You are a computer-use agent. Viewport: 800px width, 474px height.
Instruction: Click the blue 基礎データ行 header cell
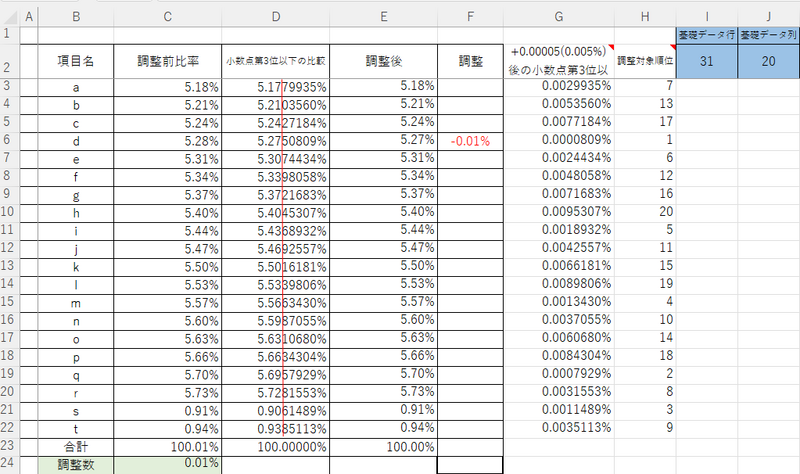pos(708,34)
